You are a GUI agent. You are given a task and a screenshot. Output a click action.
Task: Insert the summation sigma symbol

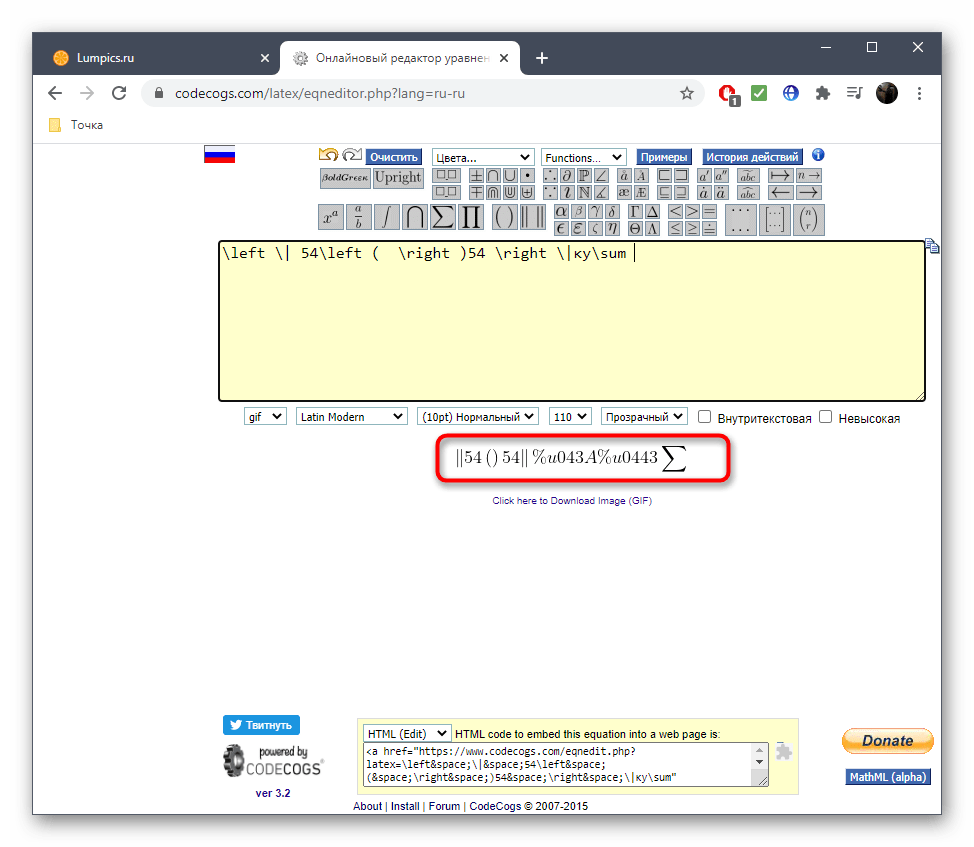point(442,217)
